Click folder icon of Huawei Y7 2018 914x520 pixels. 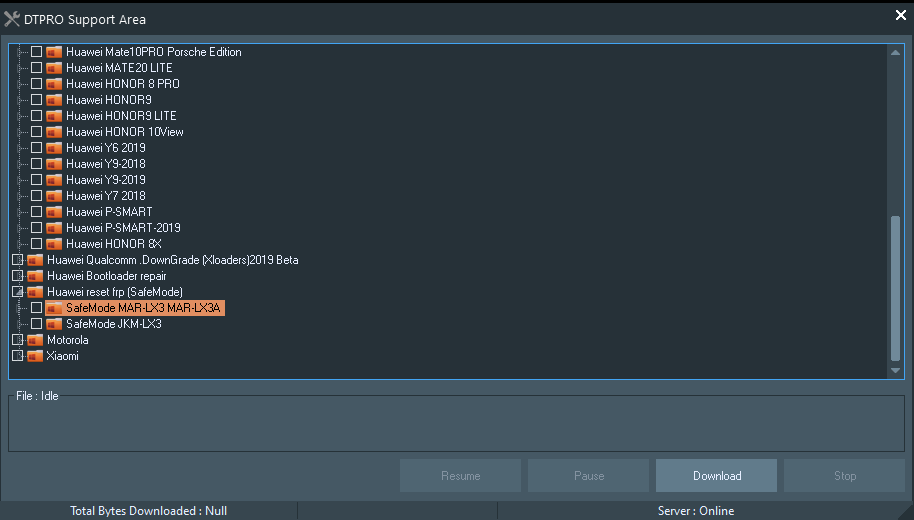pyautogui.click(x=54, y=196)
